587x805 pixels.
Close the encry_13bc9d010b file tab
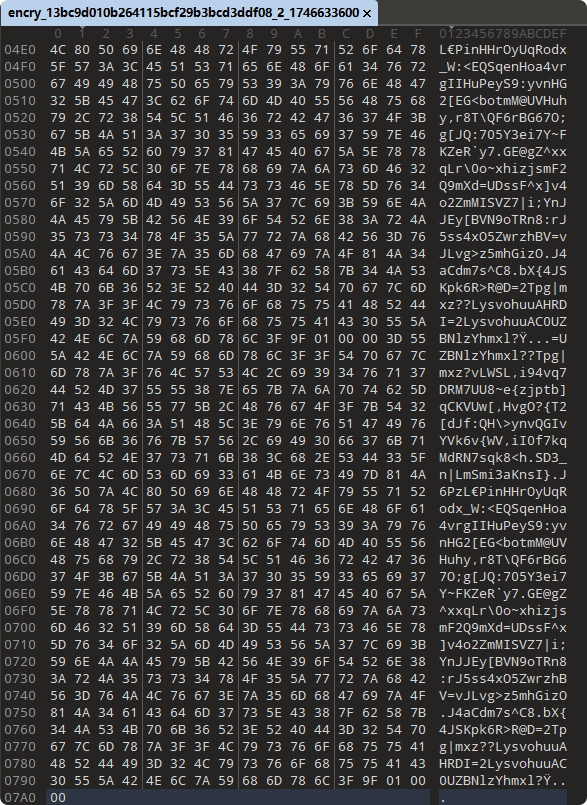click(x=367, y=13)
